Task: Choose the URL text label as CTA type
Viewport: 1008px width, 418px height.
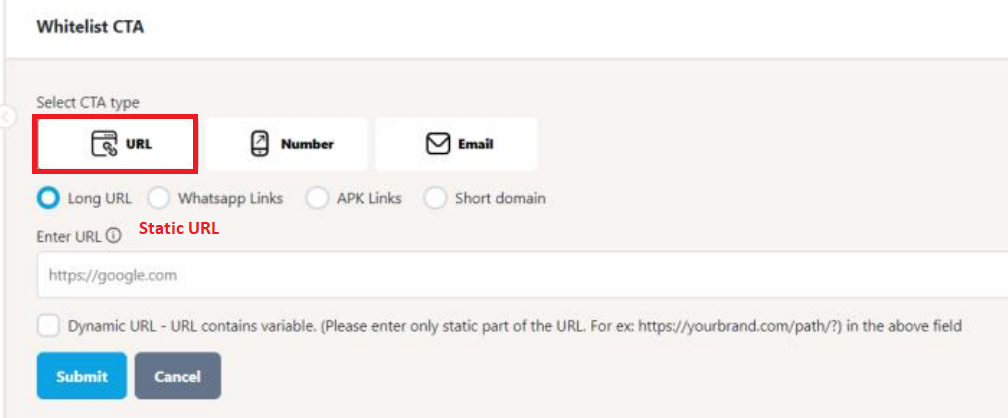Action: [139, 144]
